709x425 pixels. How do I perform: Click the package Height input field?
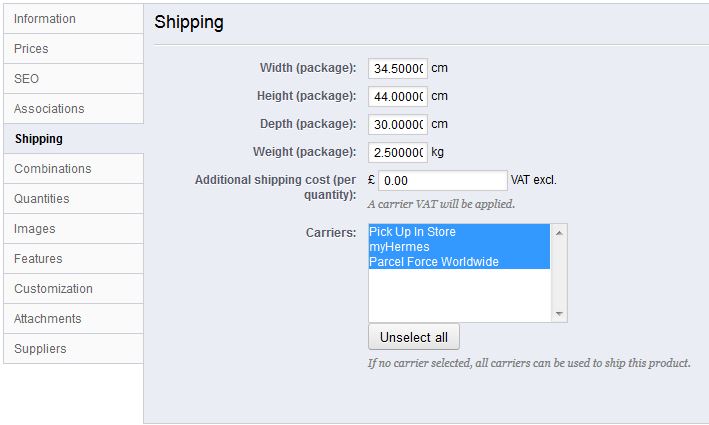397,97
